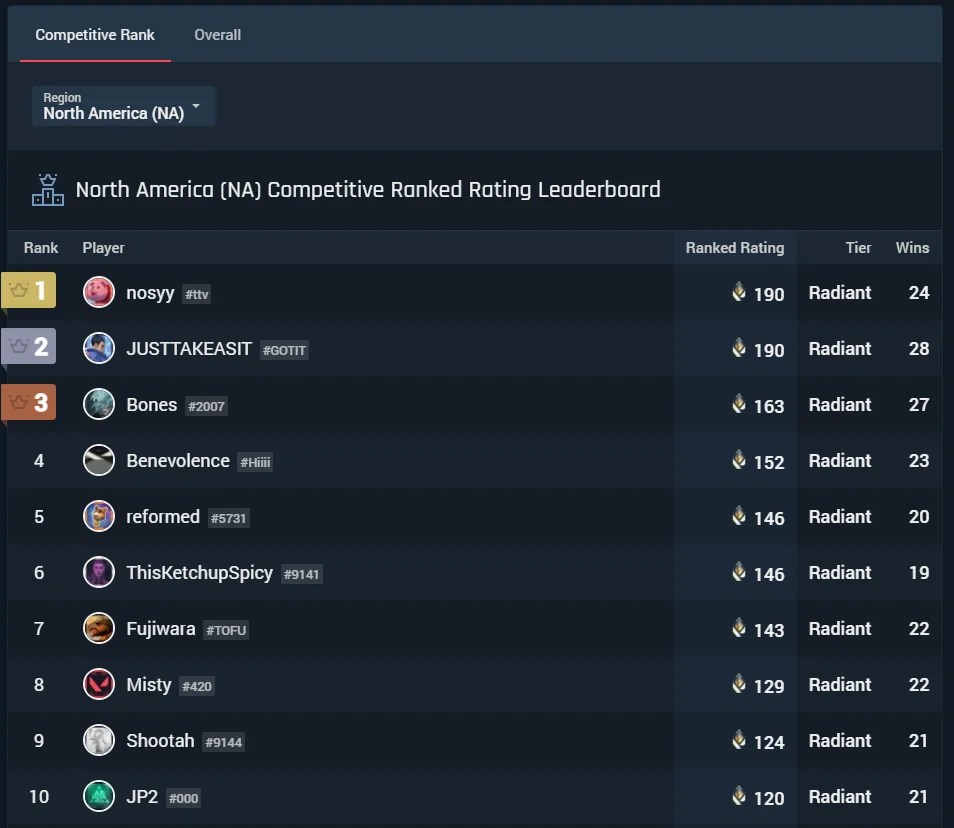This screenshot has height=828, width=954.
Task: Click the Radiant rank icon in ThisKetchupSpicy's row
Action: (739, 572)
